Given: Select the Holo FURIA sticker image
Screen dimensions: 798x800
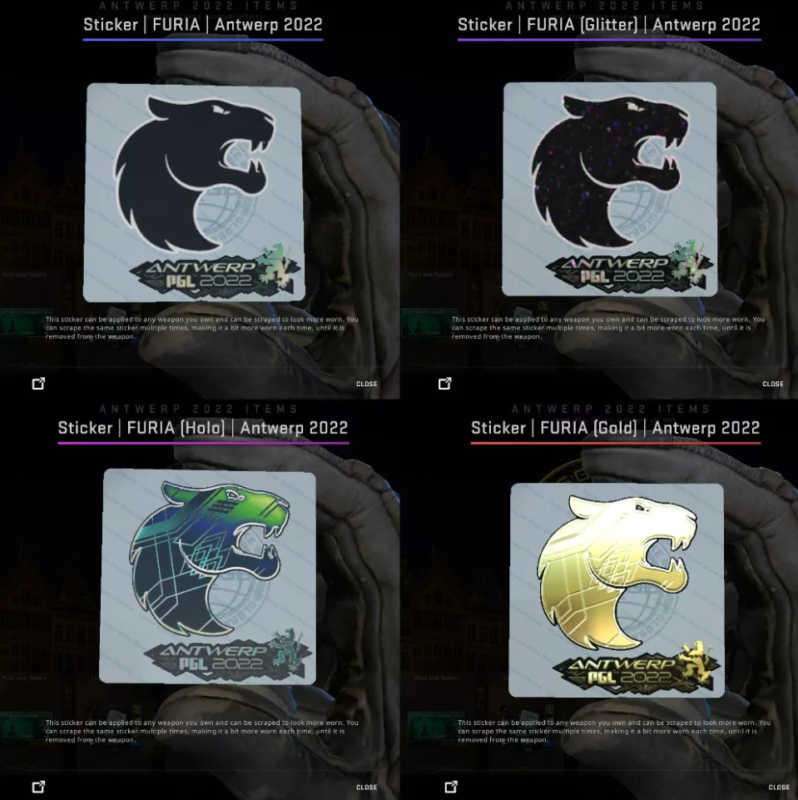Looking at the screenshot, I should [x=208, y=577].
